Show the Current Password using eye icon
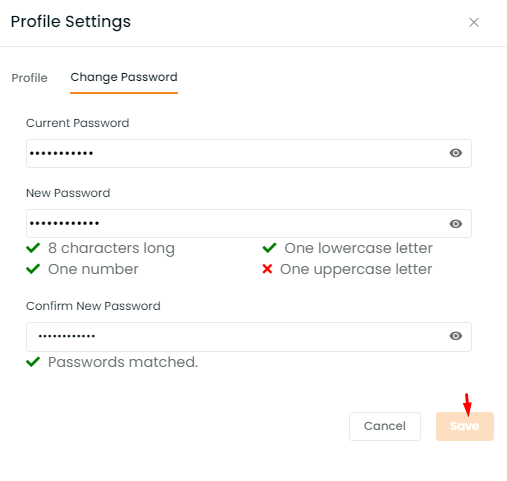 pyautogui.click(x=455, y=153)
